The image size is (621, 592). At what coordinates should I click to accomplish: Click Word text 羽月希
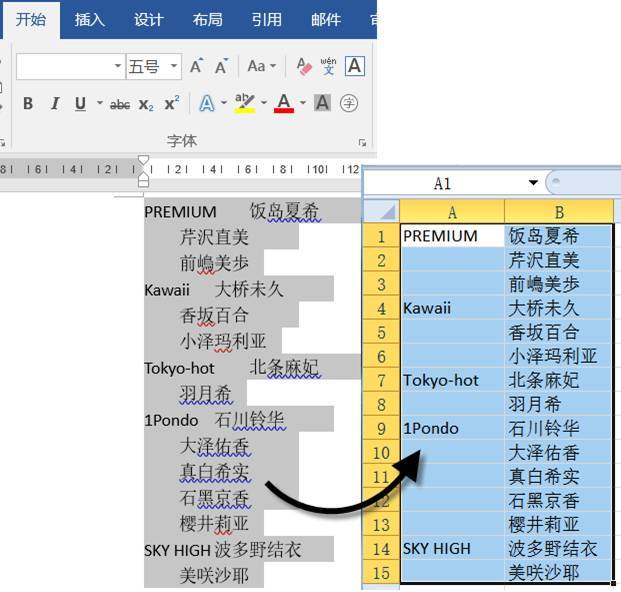point(206,394)
